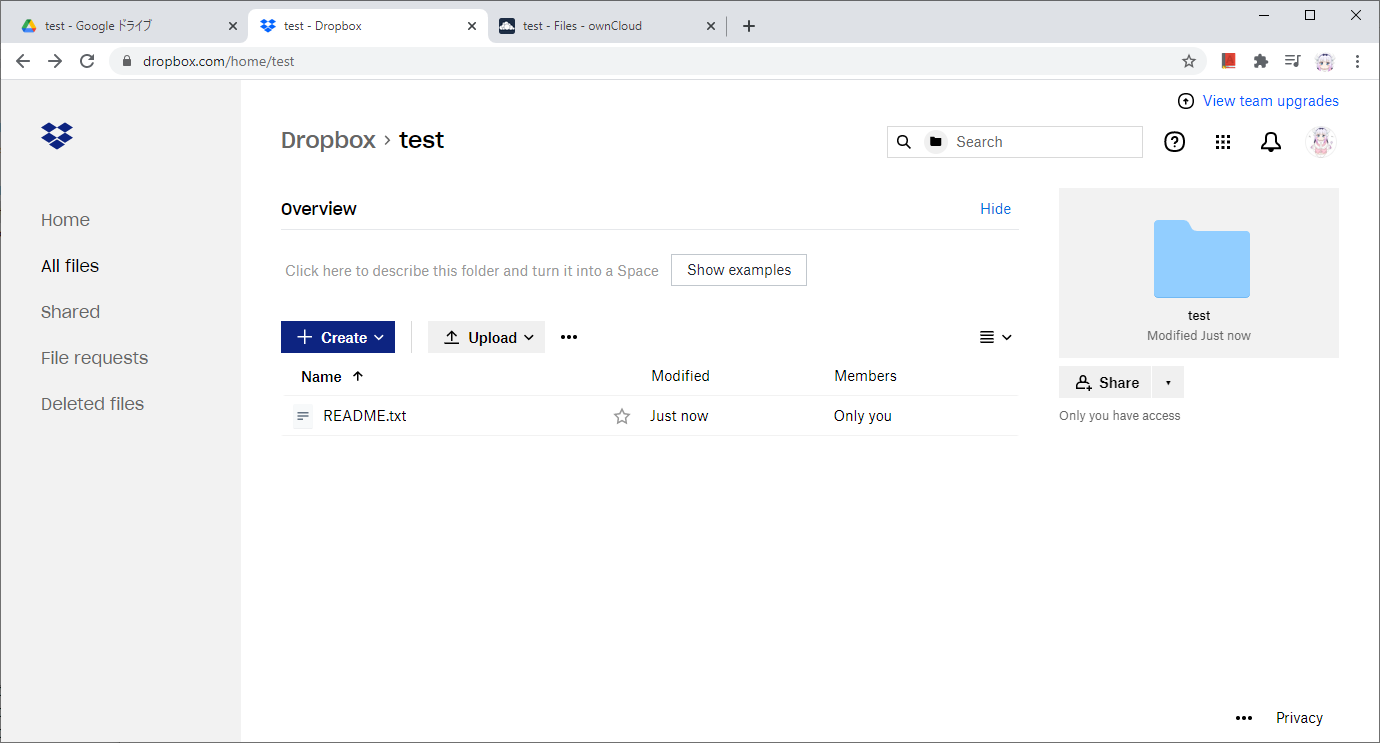Image resolution: width=1380 pixels, height=743 pixels.
Task: View site info via the padlock icon
Action: tap(127, 61)
